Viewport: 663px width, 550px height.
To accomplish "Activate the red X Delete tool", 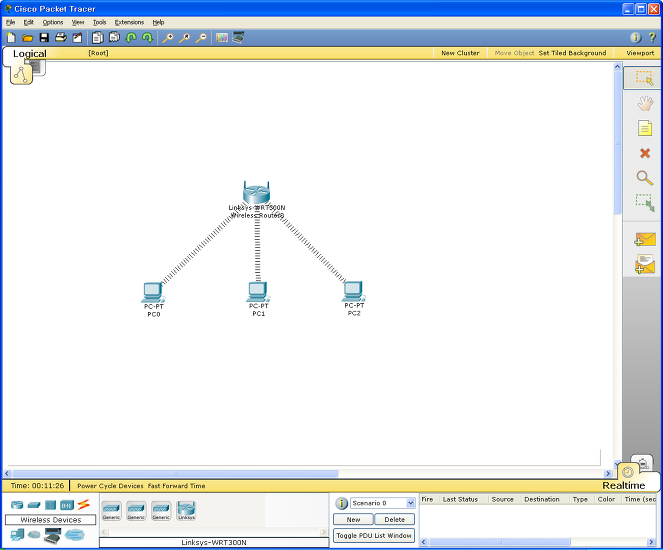I will click(x=645, y=153).
